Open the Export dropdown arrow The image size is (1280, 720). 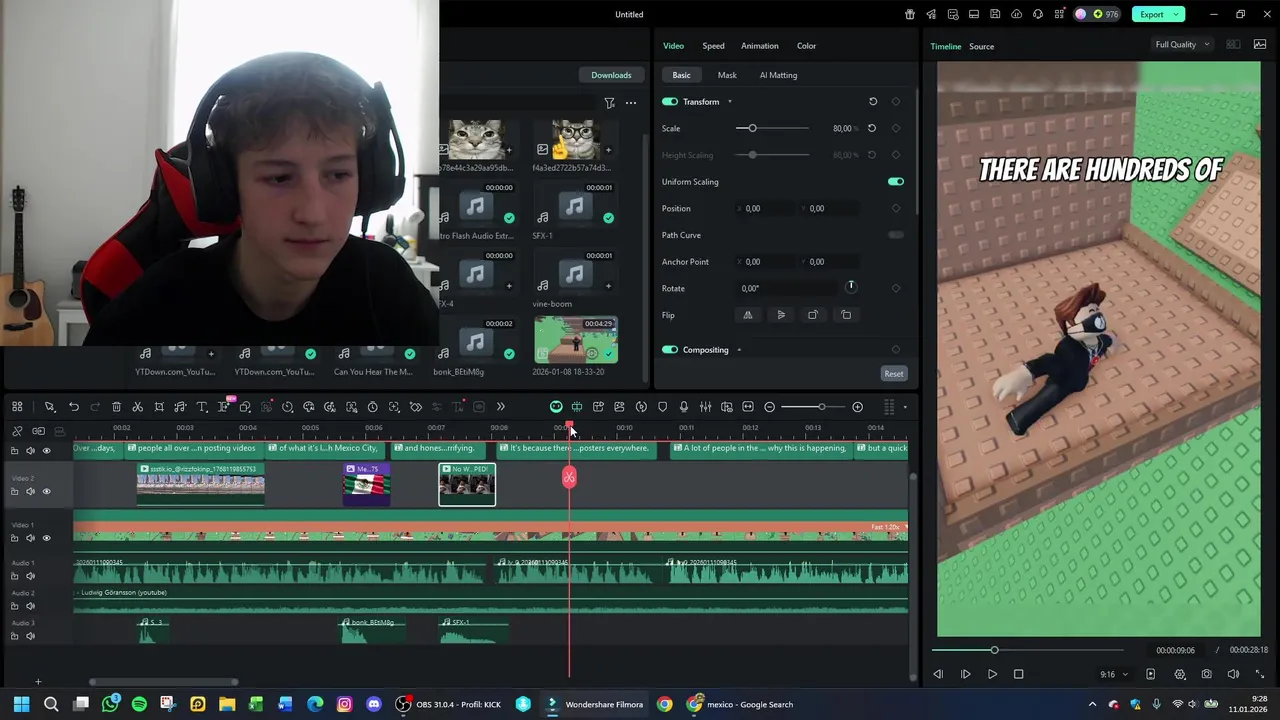pyautogui.click(x=1178, y=14)
